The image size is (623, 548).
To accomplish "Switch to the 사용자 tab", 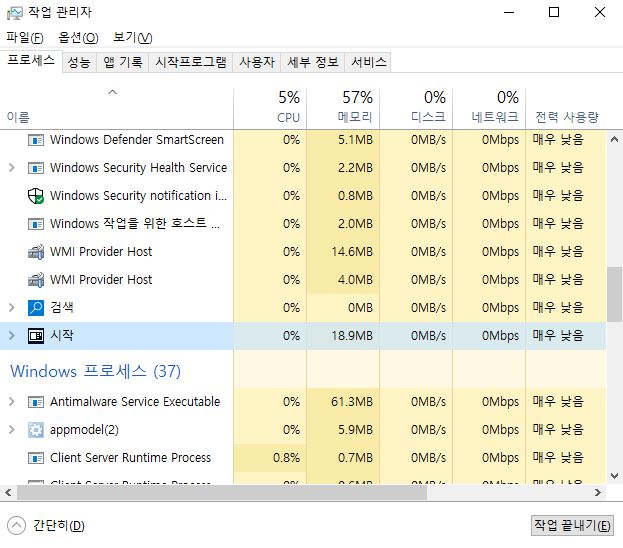I will pyautogui.click(x=257, y=62).
